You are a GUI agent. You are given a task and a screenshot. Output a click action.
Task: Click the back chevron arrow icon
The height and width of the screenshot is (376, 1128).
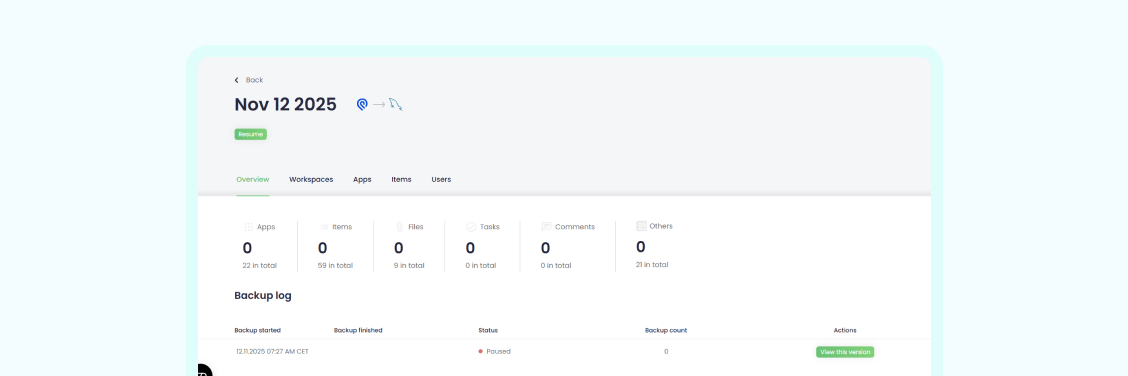(x=237, y=80)
